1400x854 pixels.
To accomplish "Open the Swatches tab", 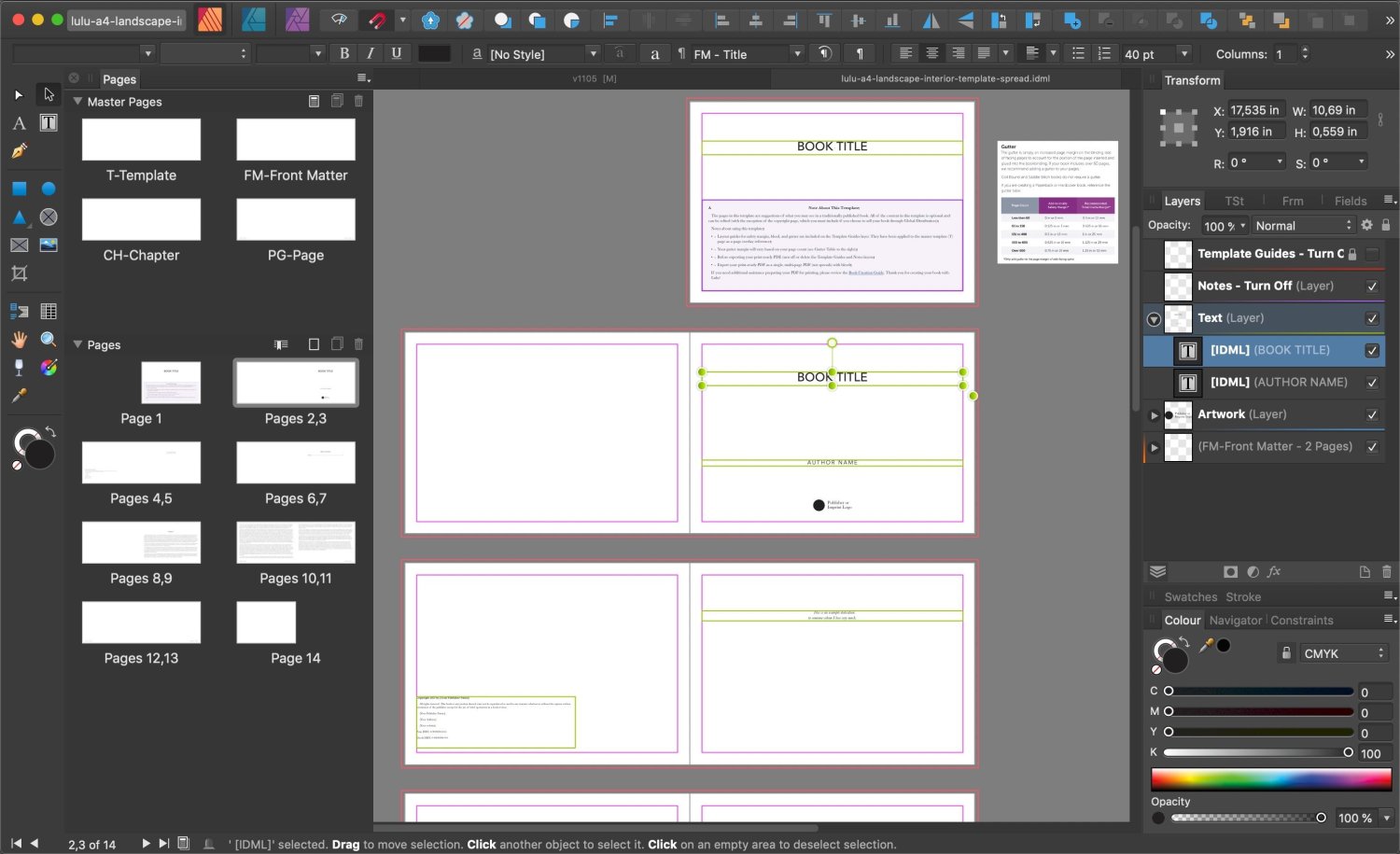I will (1190, 597).
